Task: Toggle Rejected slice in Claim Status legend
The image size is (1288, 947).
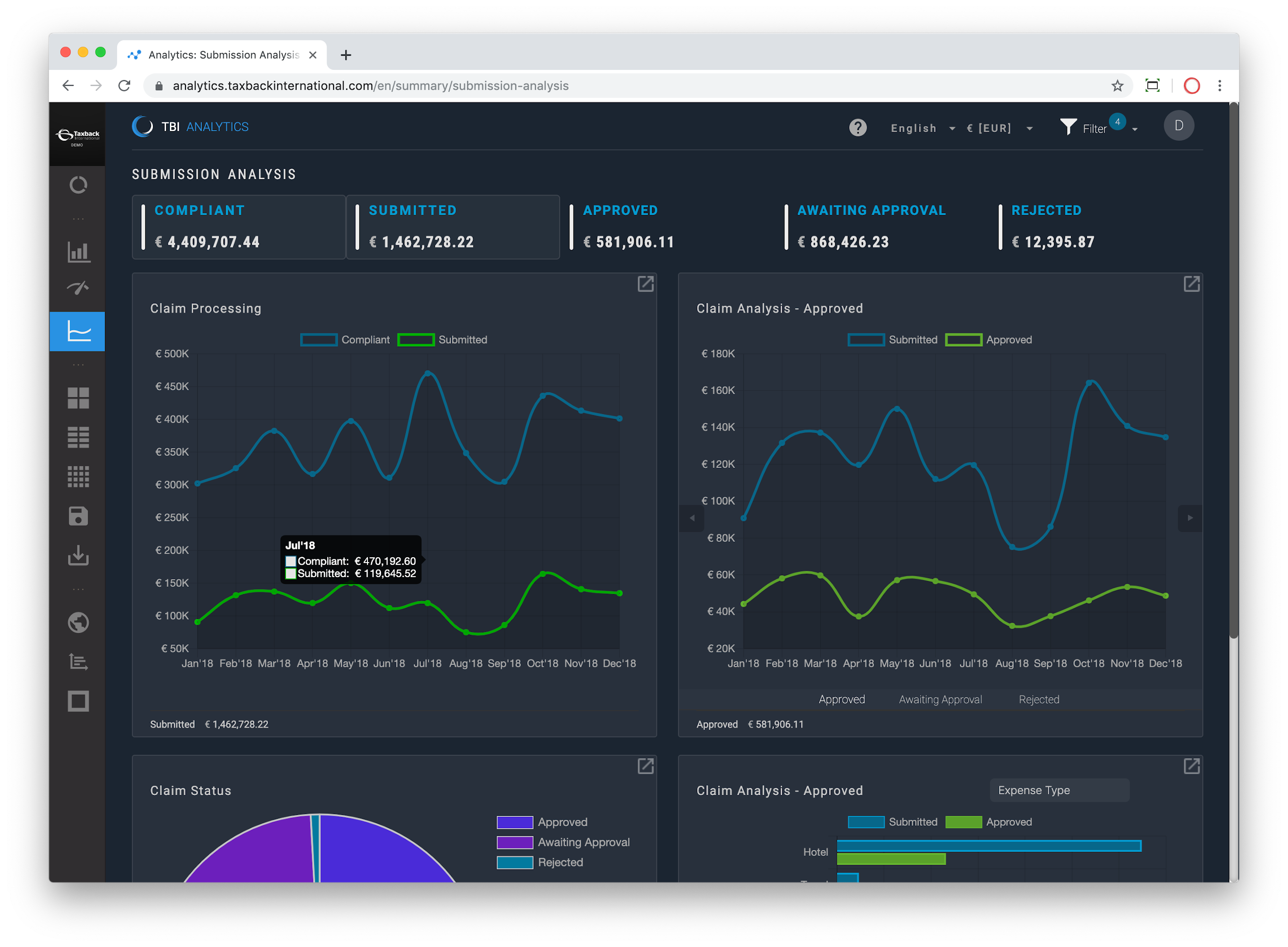Action: click(x=539, y=862)
